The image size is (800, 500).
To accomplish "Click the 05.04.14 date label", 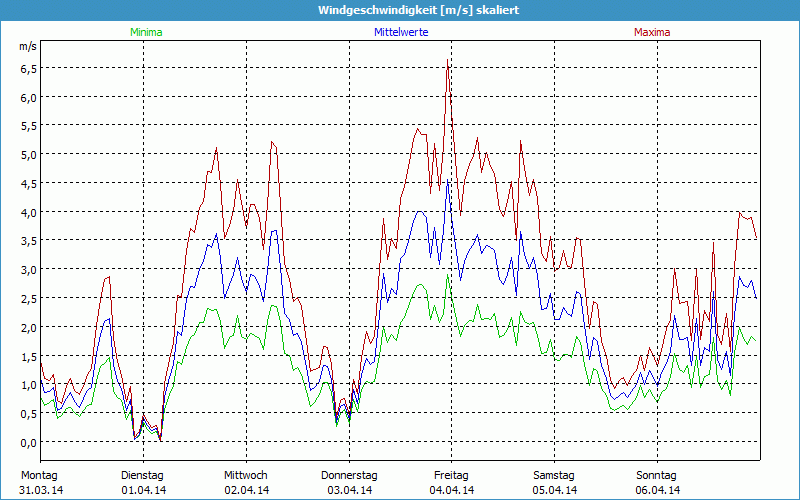I will click(x=555, y=490).
